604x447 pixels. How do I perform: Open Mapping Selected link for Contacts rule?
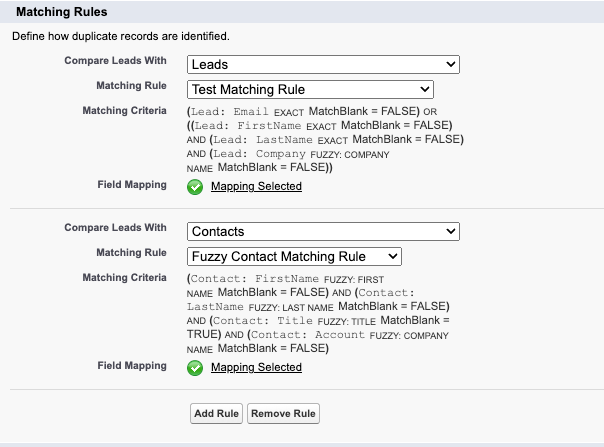pyautogui.click(x=256, y=367)
